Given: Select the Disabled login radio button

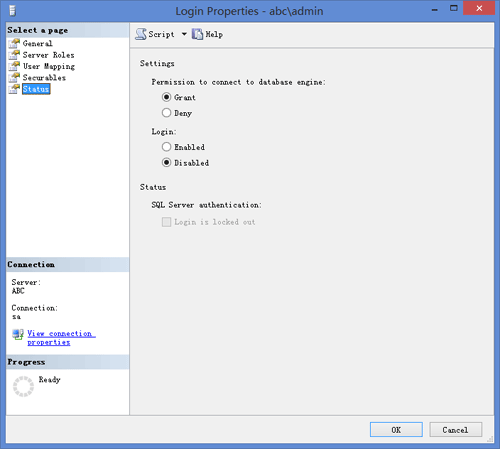Looking at the screenshot, I should click(166, 163).
